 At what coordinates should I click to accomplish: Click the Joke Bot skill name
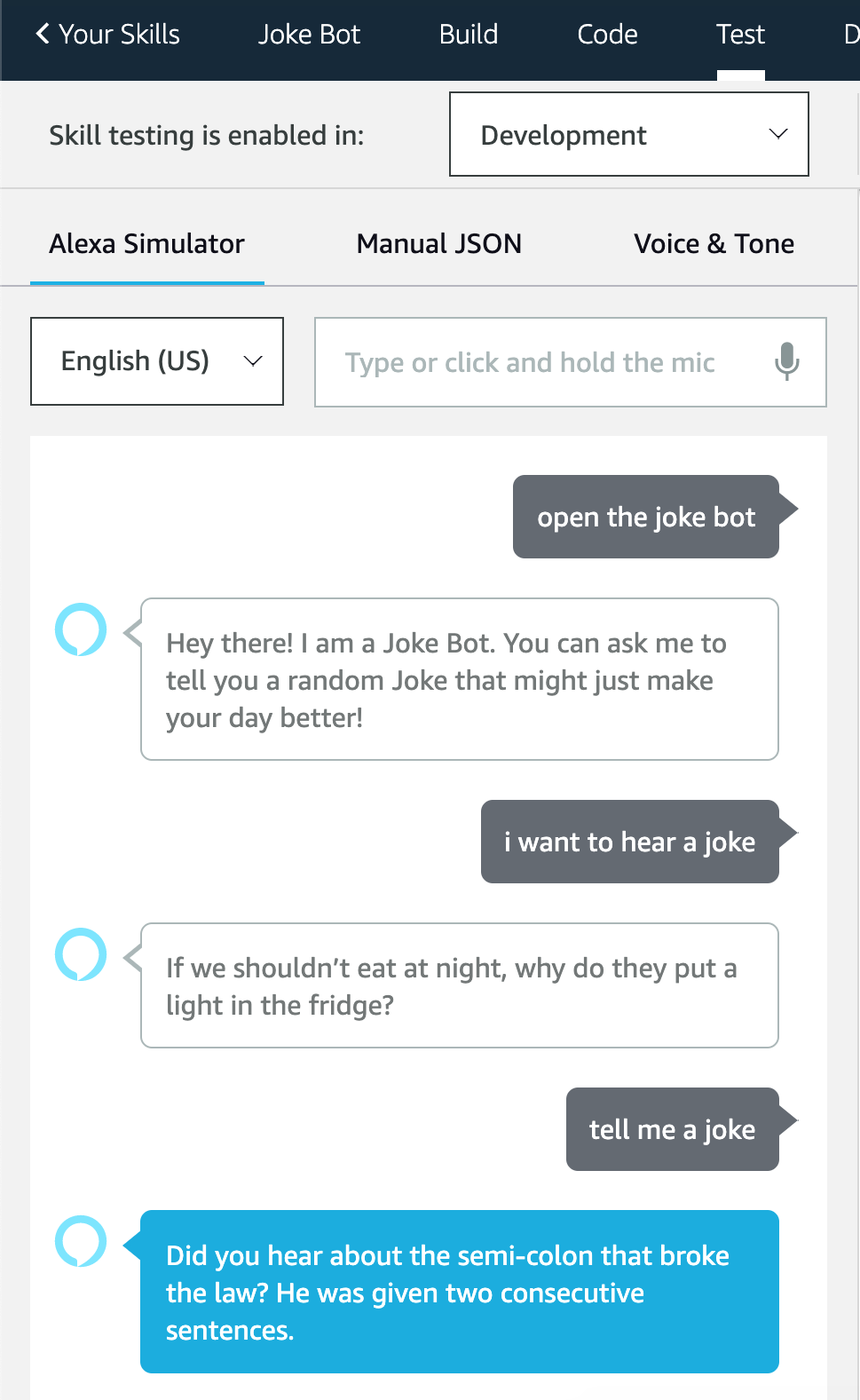point(309,34)
